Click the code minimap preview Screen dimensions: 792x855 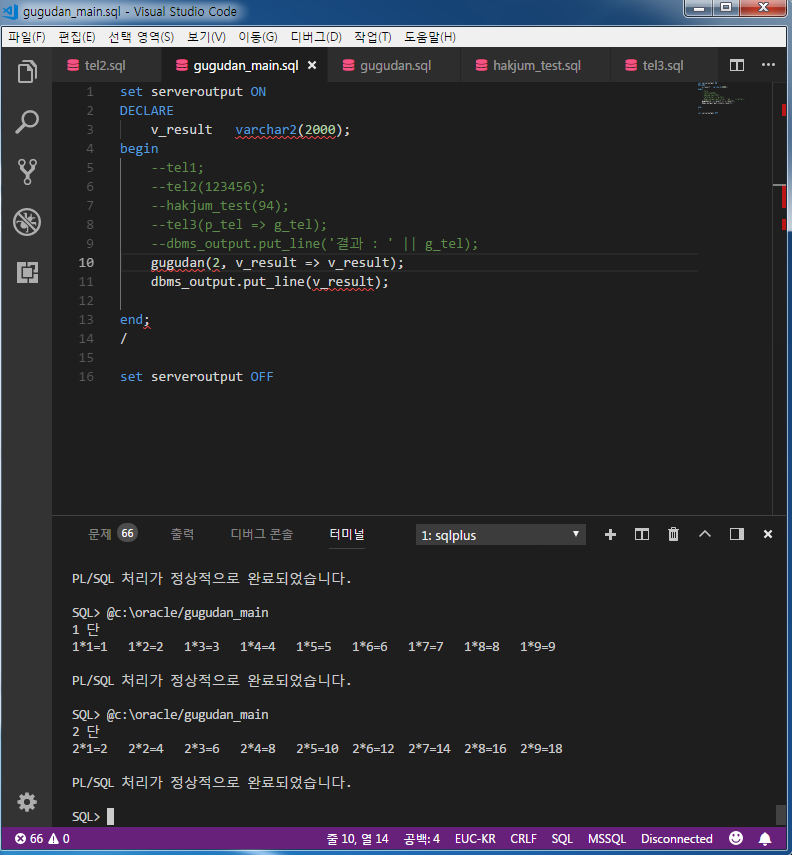[720, 98]
